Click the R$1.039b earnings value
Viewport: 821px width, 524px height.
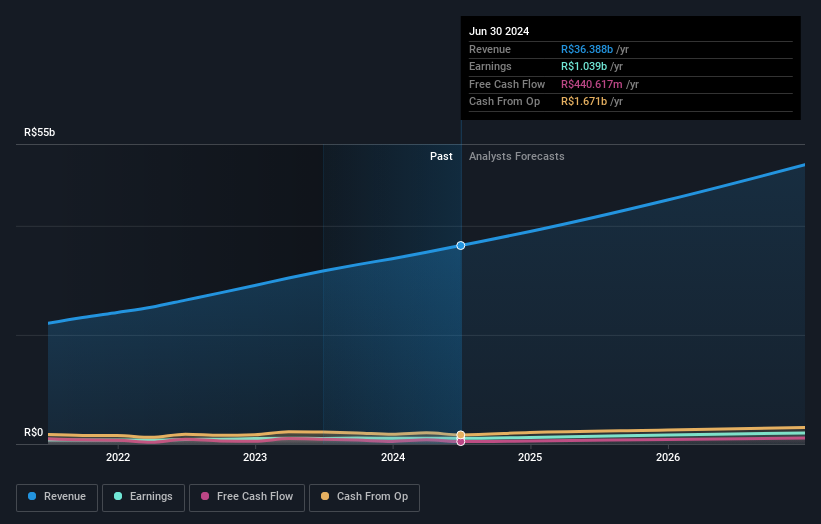point(584,66)
